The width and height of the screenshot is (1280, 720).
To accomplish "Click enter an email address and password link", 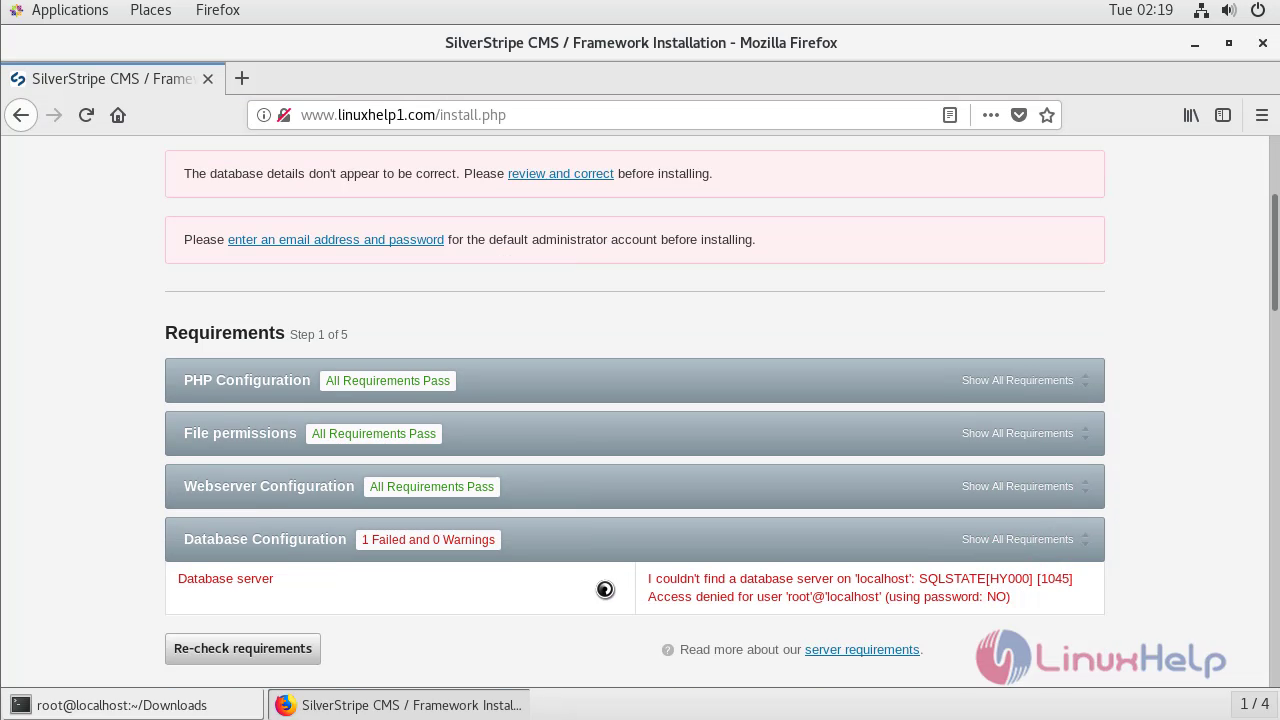I will pyautogui.click(x=336, y=239).
